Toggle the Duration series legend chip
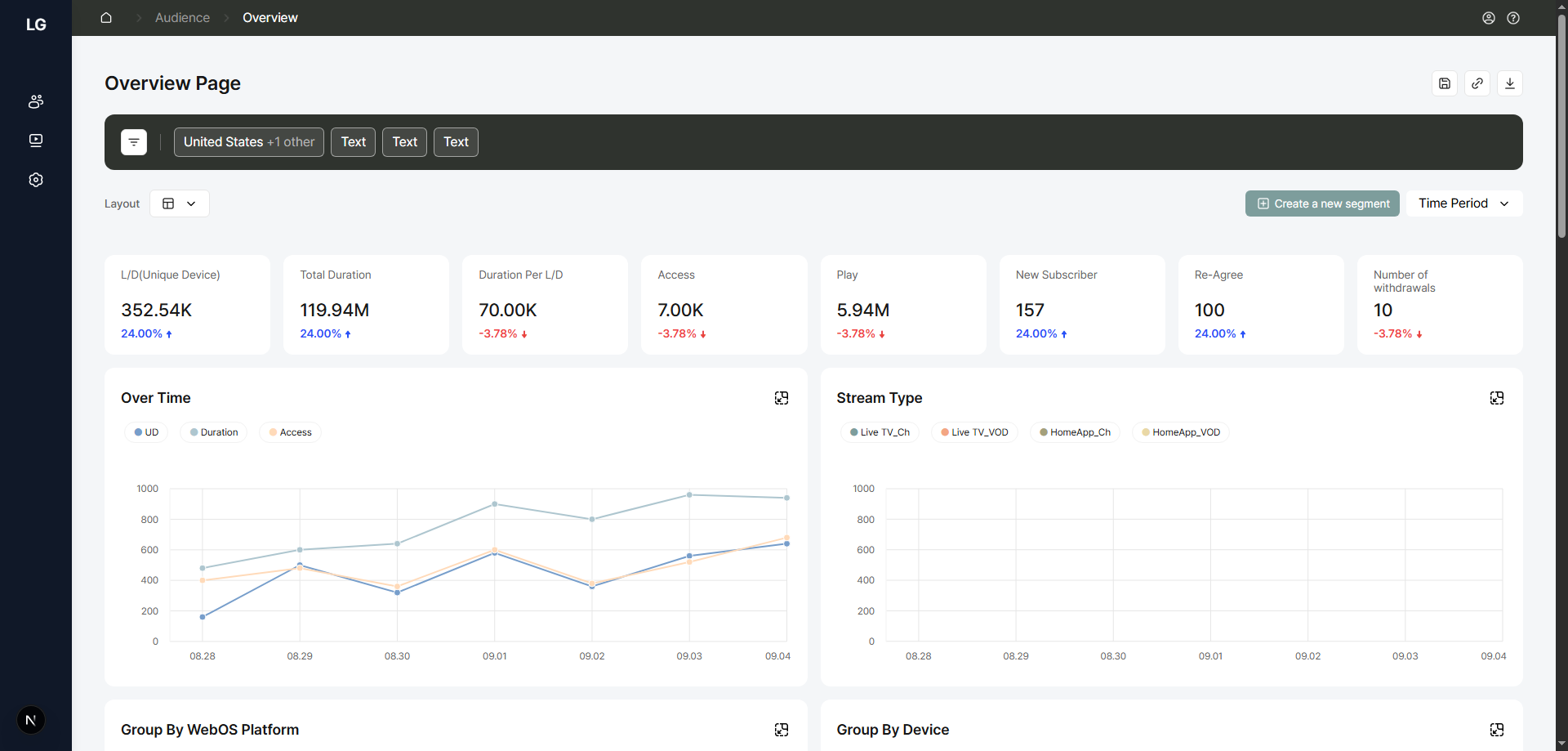The image size is (1568, 751). [214, 432]
